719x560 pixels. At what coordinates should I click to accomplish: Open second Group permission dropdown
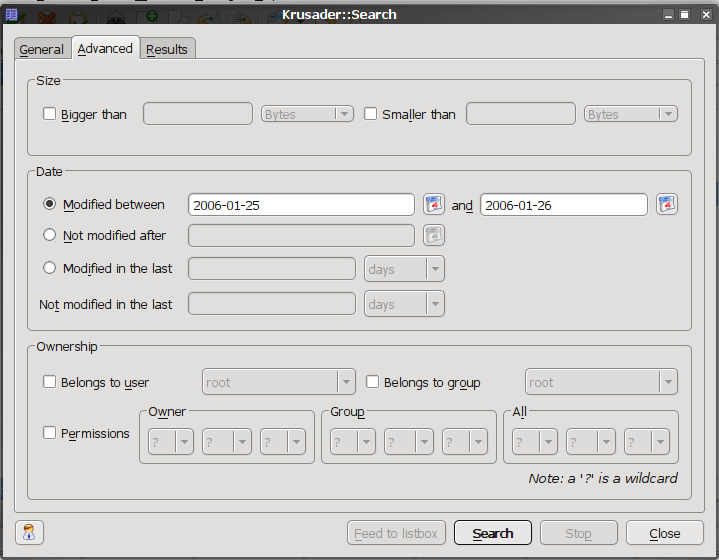click(x=409, y=442)
